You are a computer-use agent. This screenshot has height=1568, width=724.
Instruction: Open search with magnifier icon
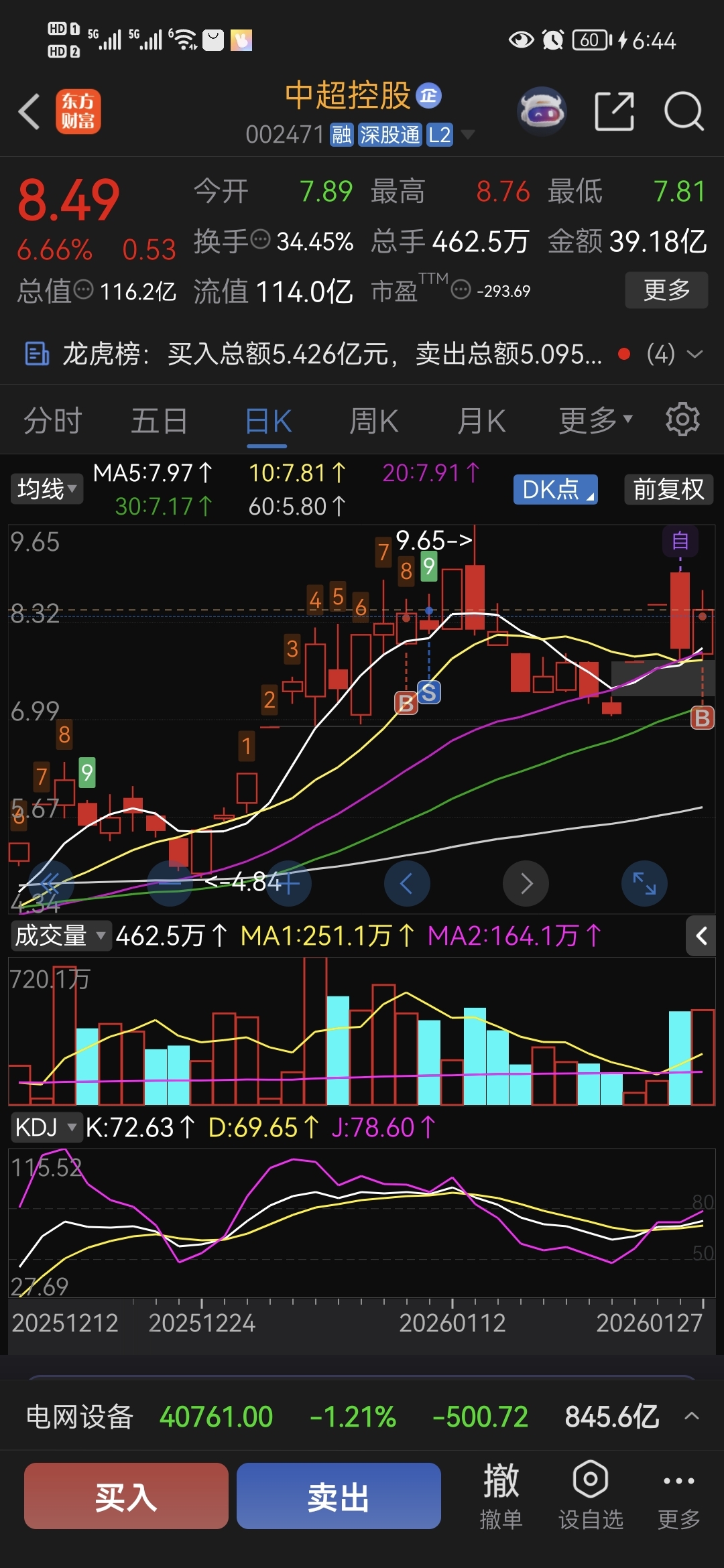pyautogui.click(x=684, y=111)
